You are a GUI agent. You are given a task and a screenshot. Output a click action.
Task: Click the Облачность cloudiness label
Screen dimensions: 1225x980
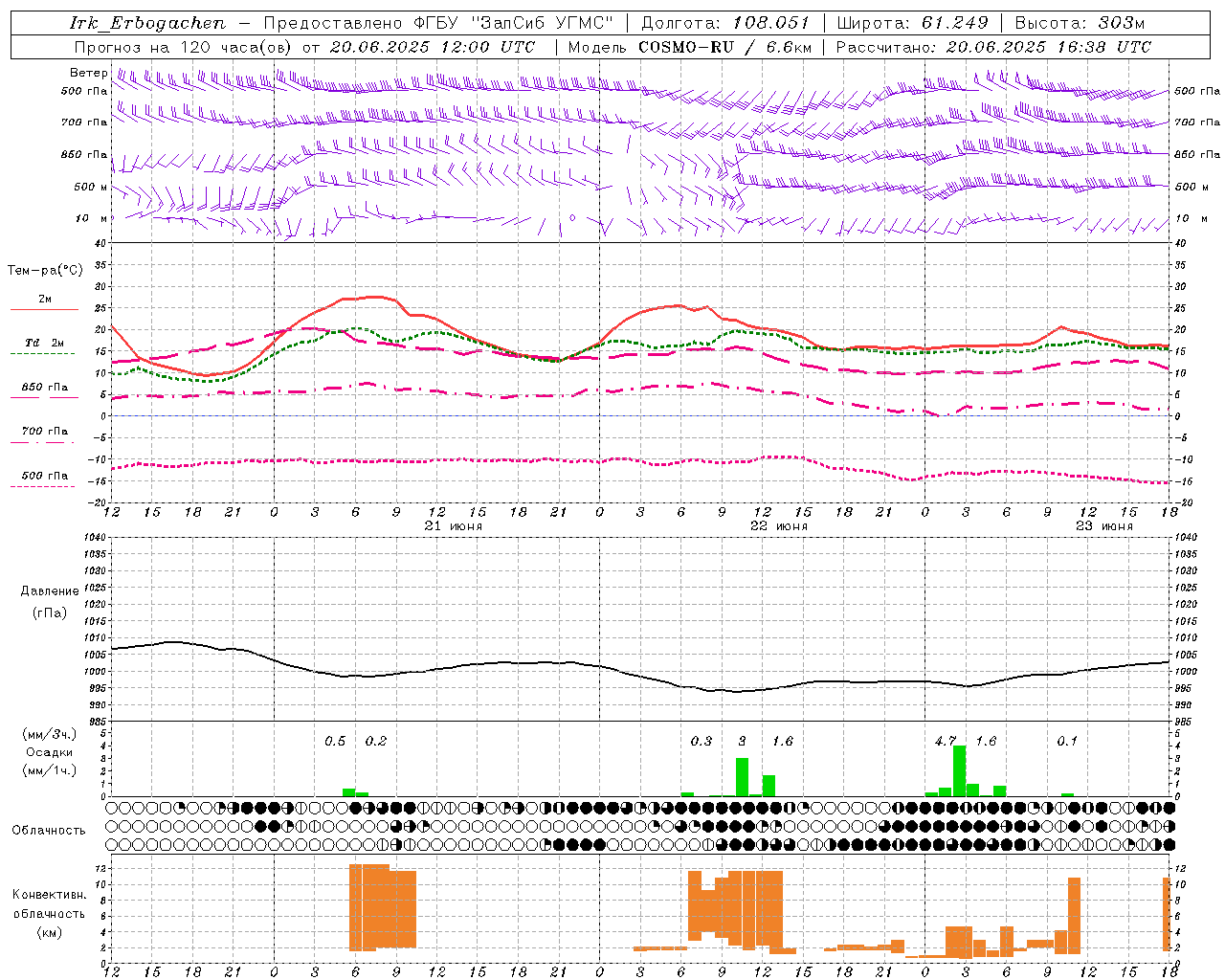pyautogui.click(x=49, y=830)
